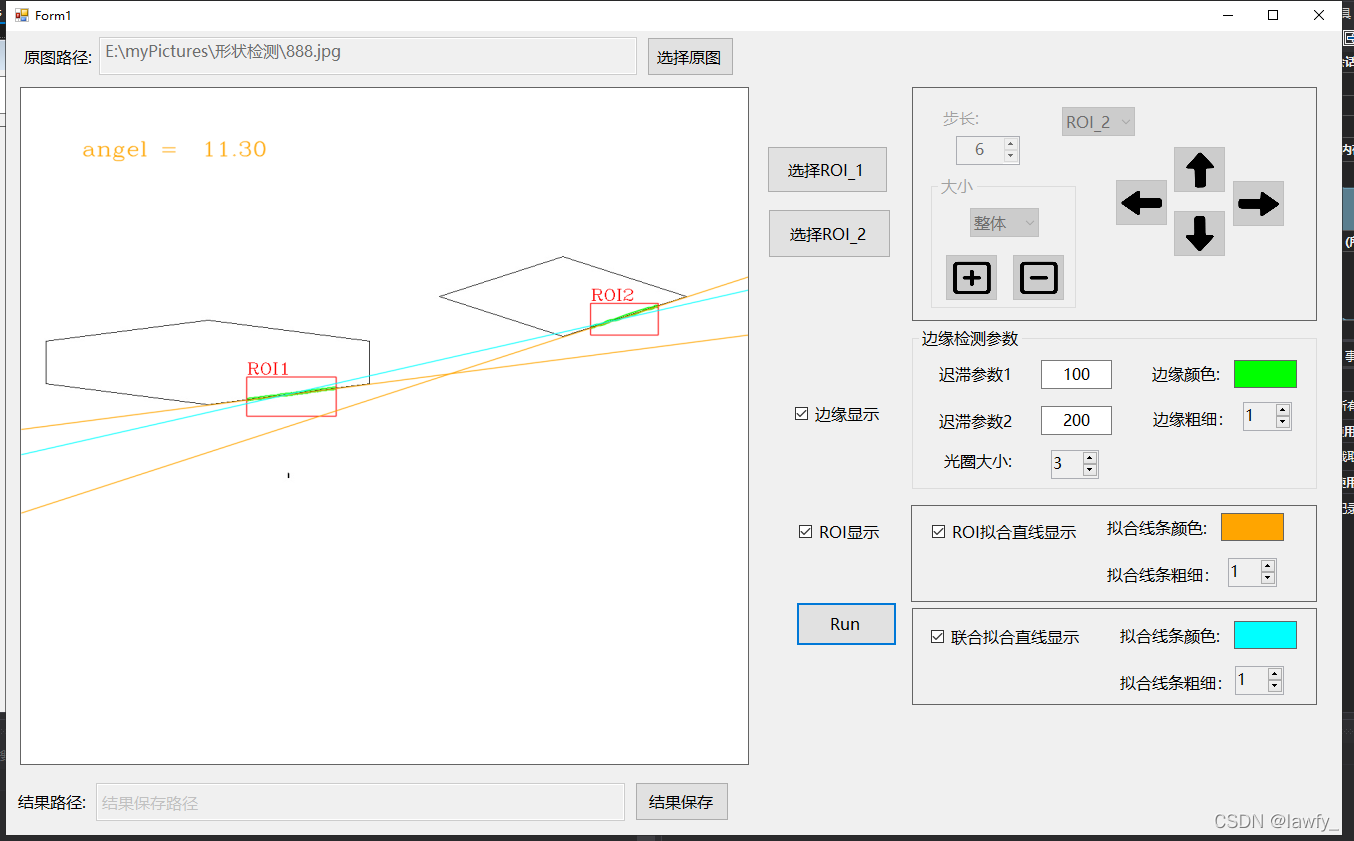Click the orange 拟合线条颜色 swatch
1354x841 pixels.
coord(1252,527)
